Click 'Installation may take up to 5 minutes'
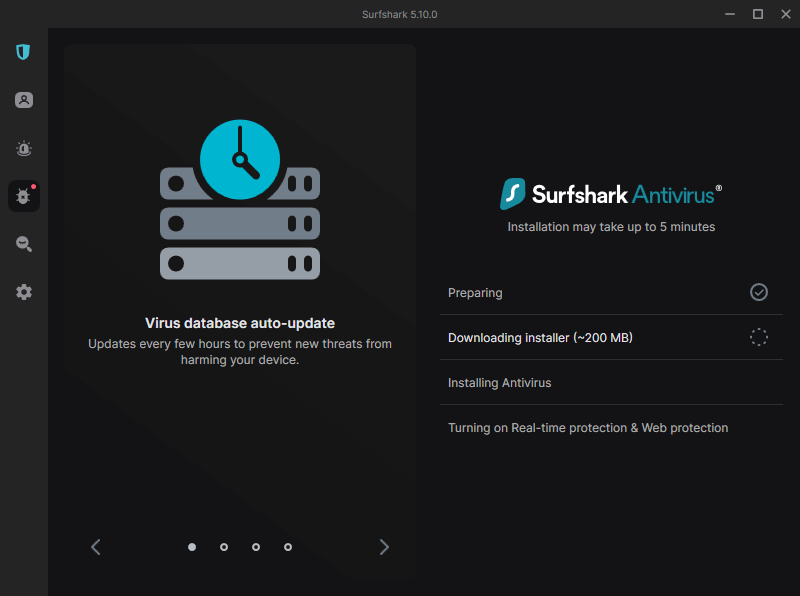 point(611,227)
